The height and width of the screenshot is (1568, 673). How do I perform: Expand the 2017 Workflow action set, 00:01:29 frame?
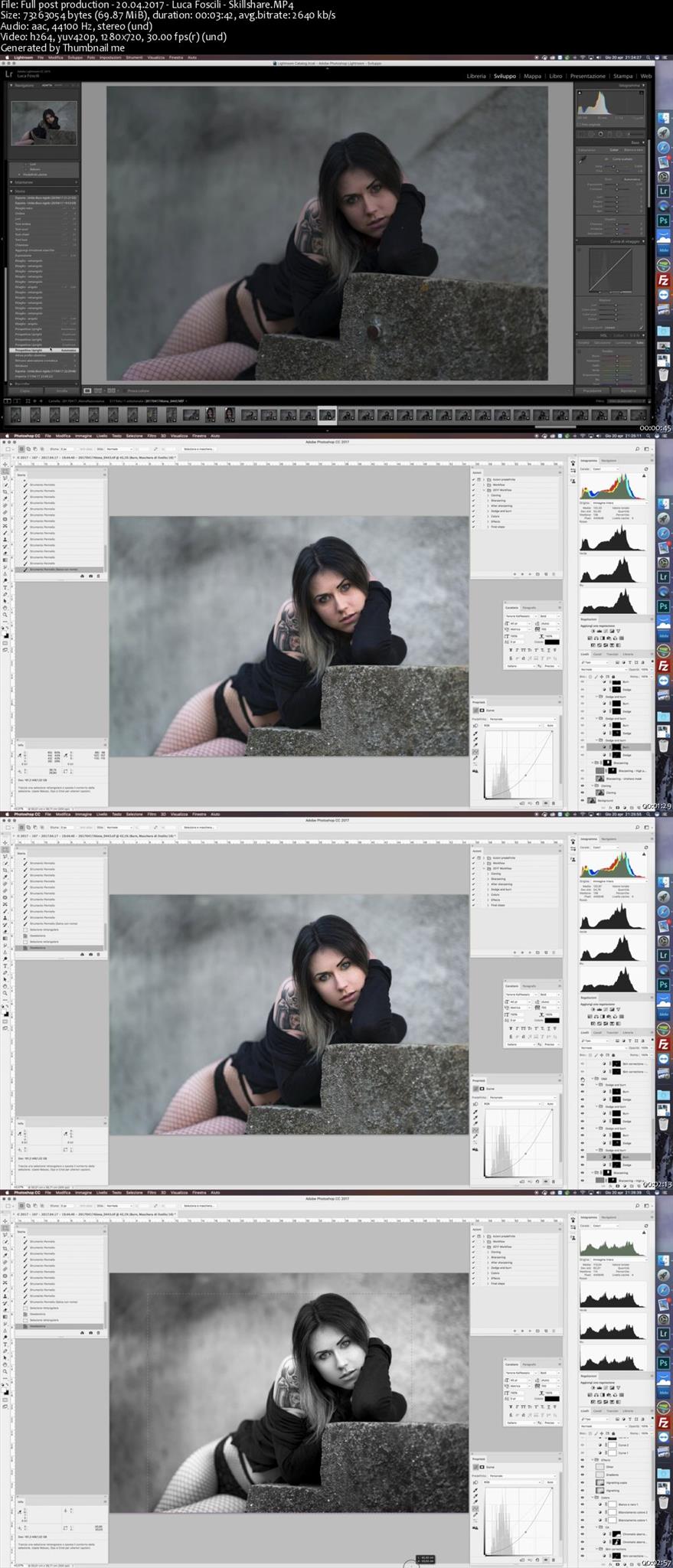[484, 490]
